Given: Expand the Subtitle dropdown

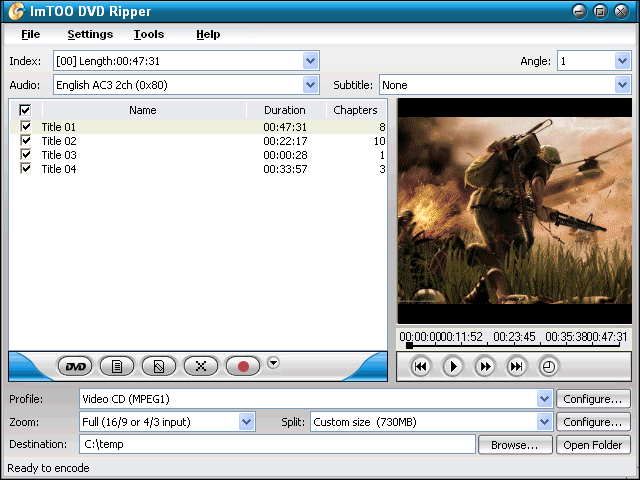Looking at the screenshot, I should click(622, 85).
